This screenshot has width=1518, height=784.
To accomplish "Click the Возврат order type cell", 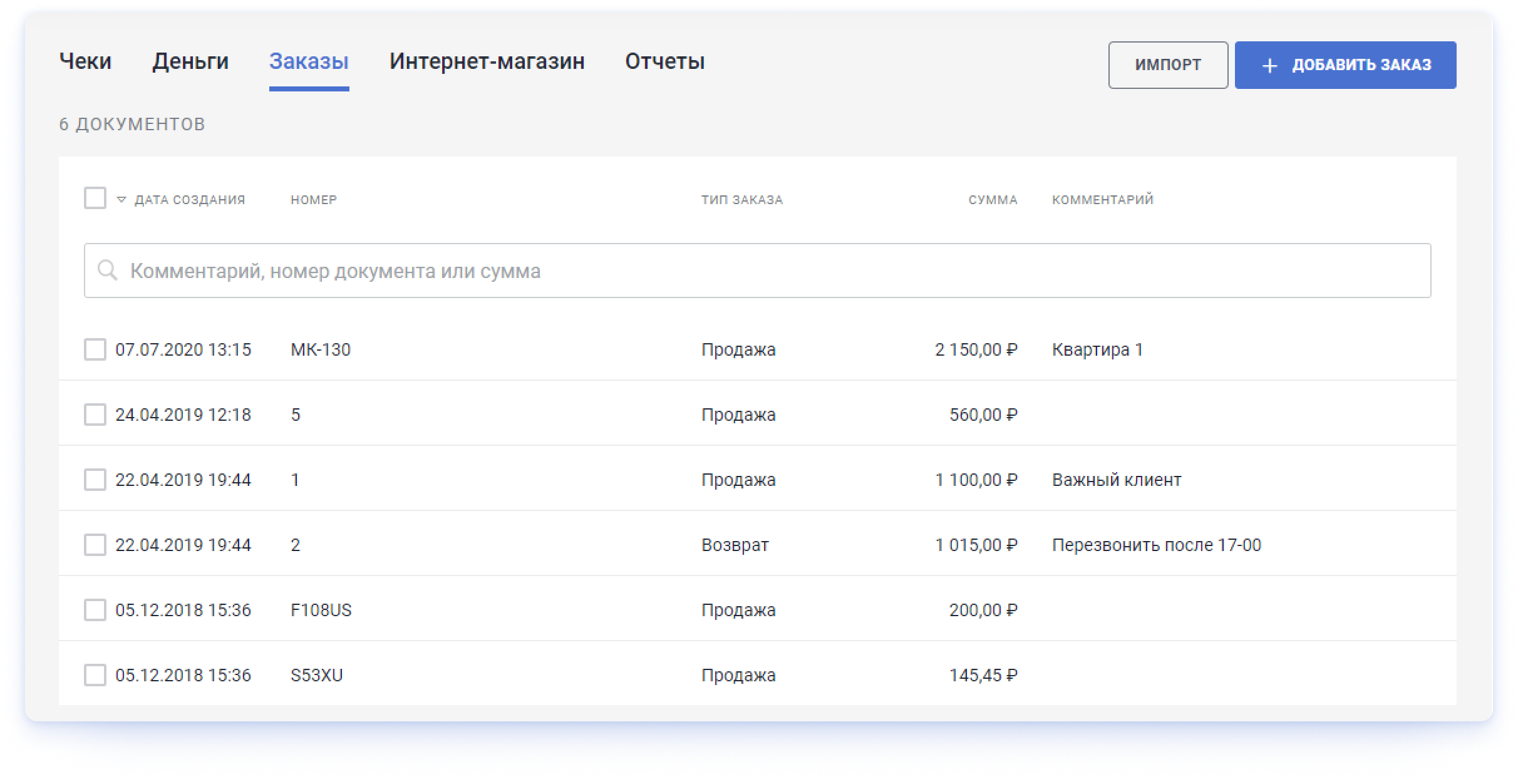I will pyautogui.click(x=735, y=545).
